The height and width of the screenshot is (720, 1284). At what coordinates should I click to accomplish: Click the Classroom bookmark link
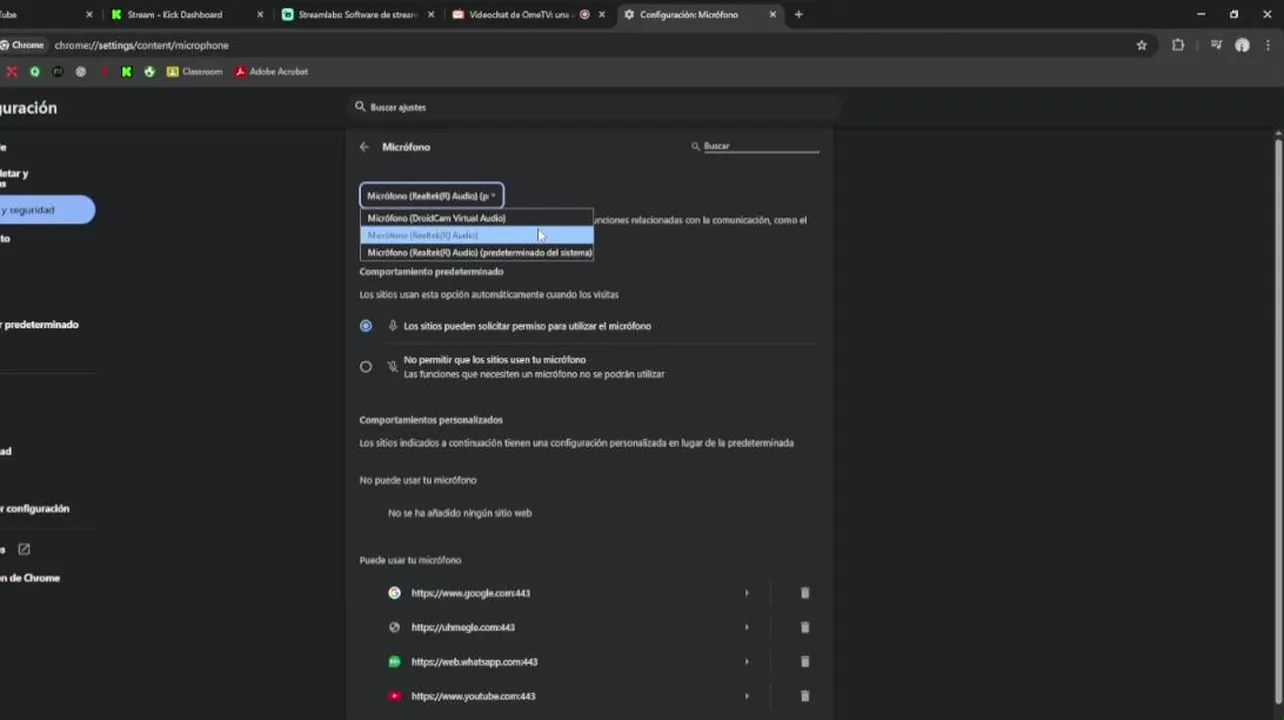(x=195, y=72)
